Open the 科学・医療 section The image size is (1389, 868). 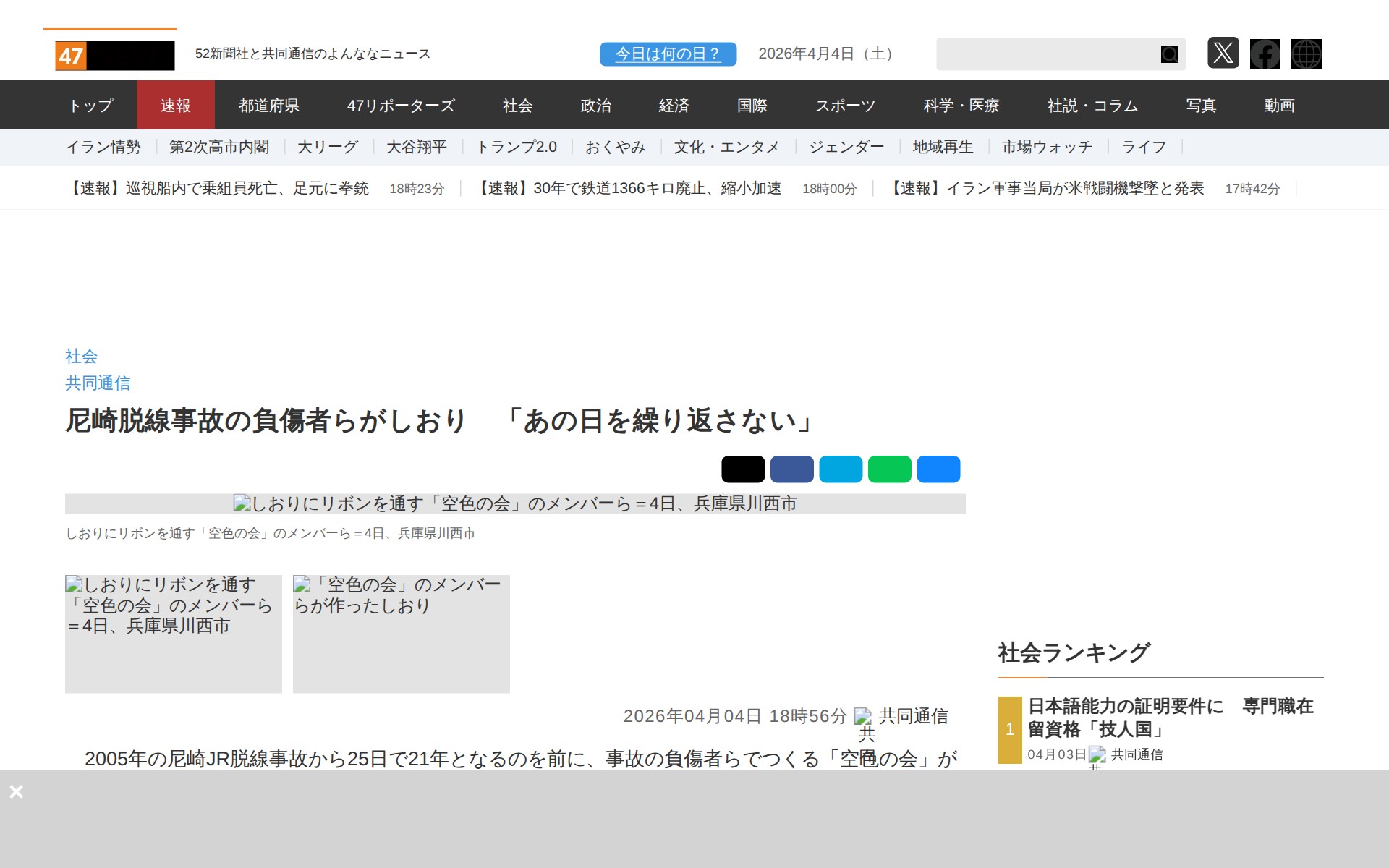pyautogui.click(x=961, y=105)
